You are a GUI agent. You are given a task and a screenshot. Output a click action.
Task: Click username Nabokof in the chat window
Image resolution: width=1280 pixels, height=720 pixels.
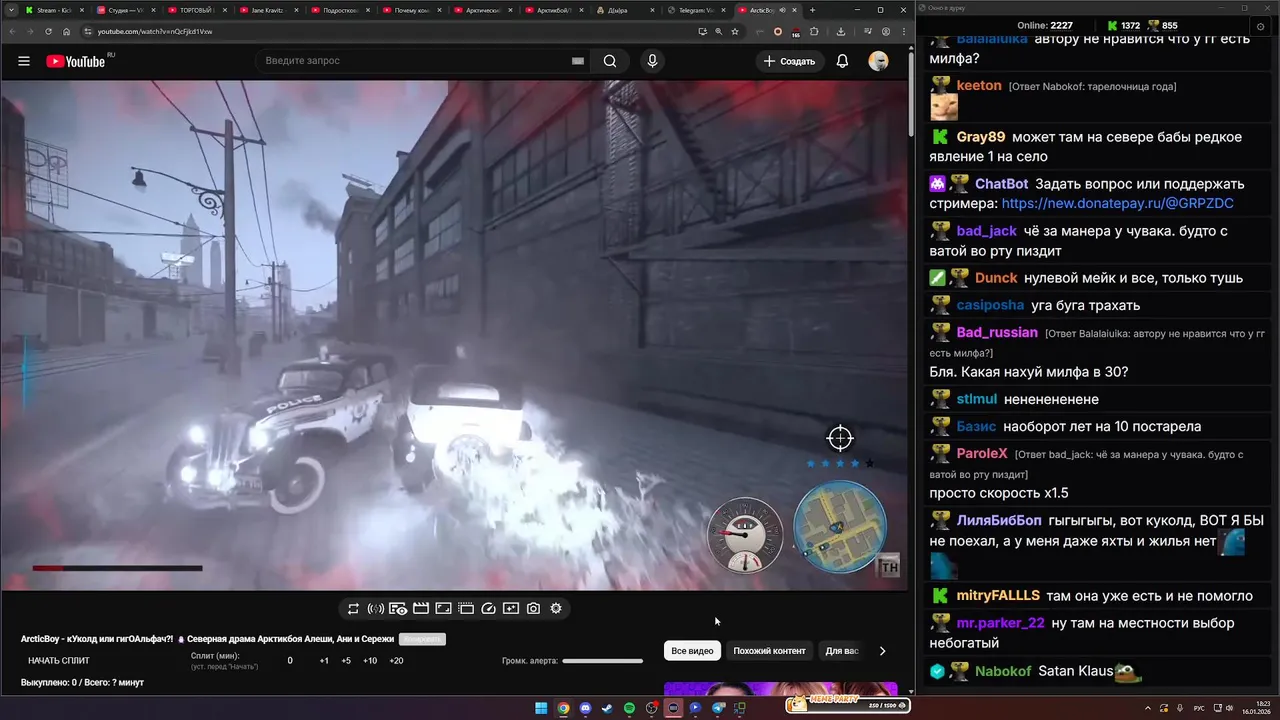point(1002,671)
